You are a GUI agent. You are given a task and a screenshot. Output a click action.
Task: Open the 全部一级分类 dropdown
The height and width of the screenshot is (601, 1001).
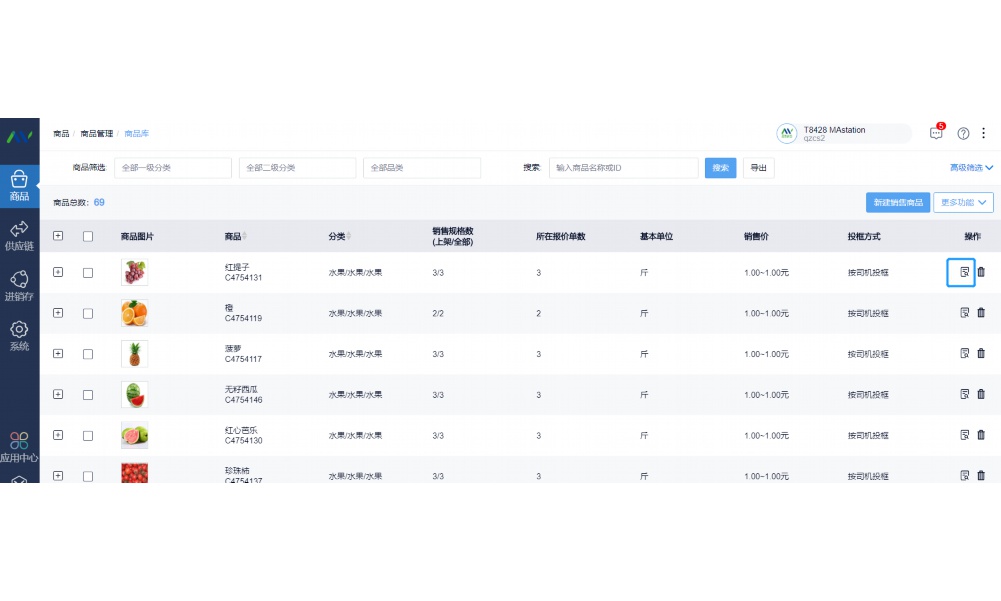coord(172,167)
